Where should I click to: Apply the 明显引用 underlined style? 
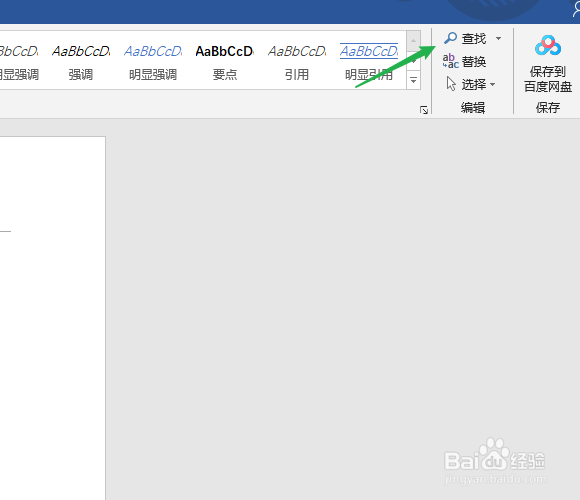pyautogui.click(x=369, y=62)
